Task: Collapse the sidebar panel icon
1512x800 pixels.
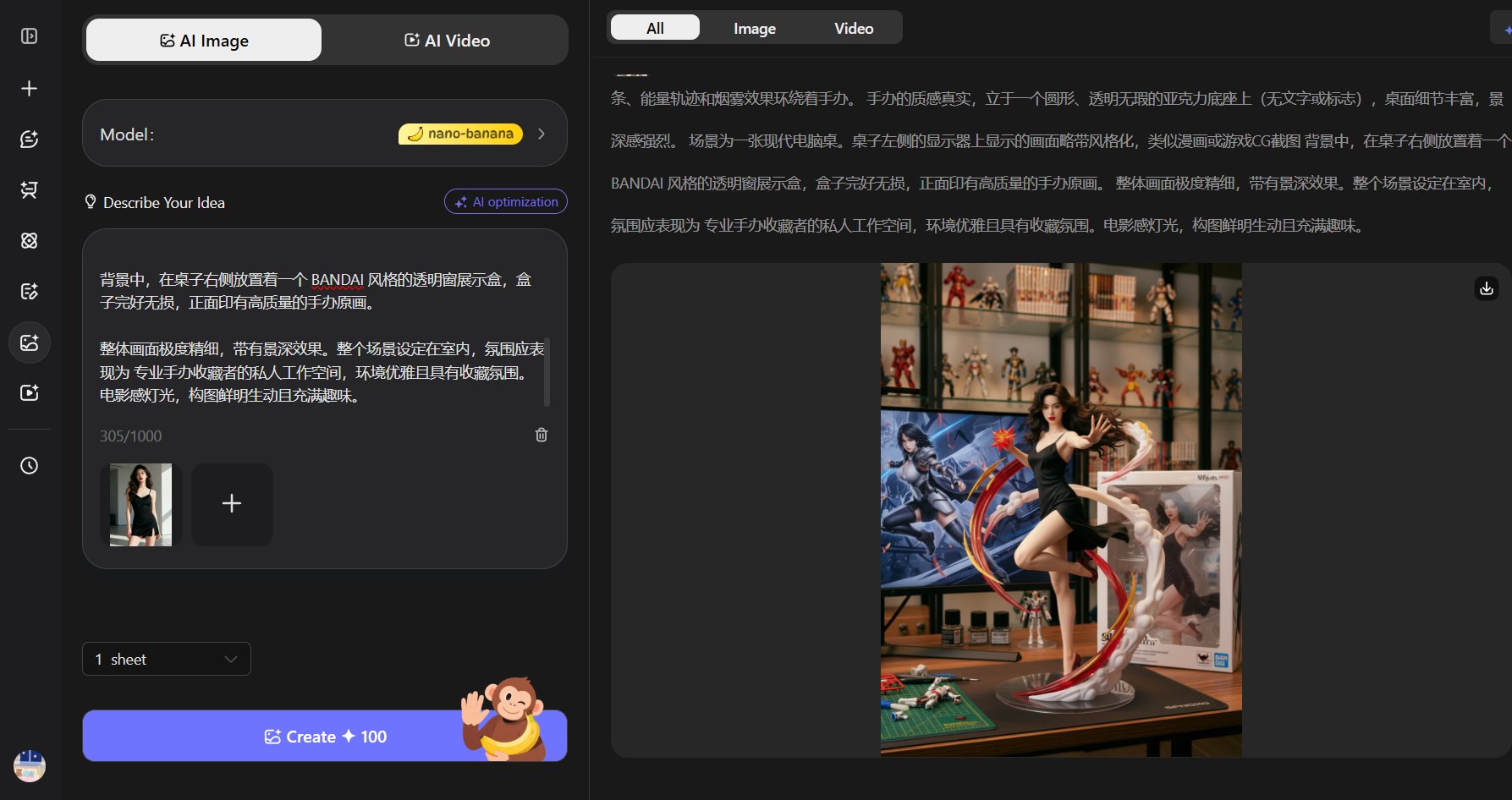Action: 29,36
